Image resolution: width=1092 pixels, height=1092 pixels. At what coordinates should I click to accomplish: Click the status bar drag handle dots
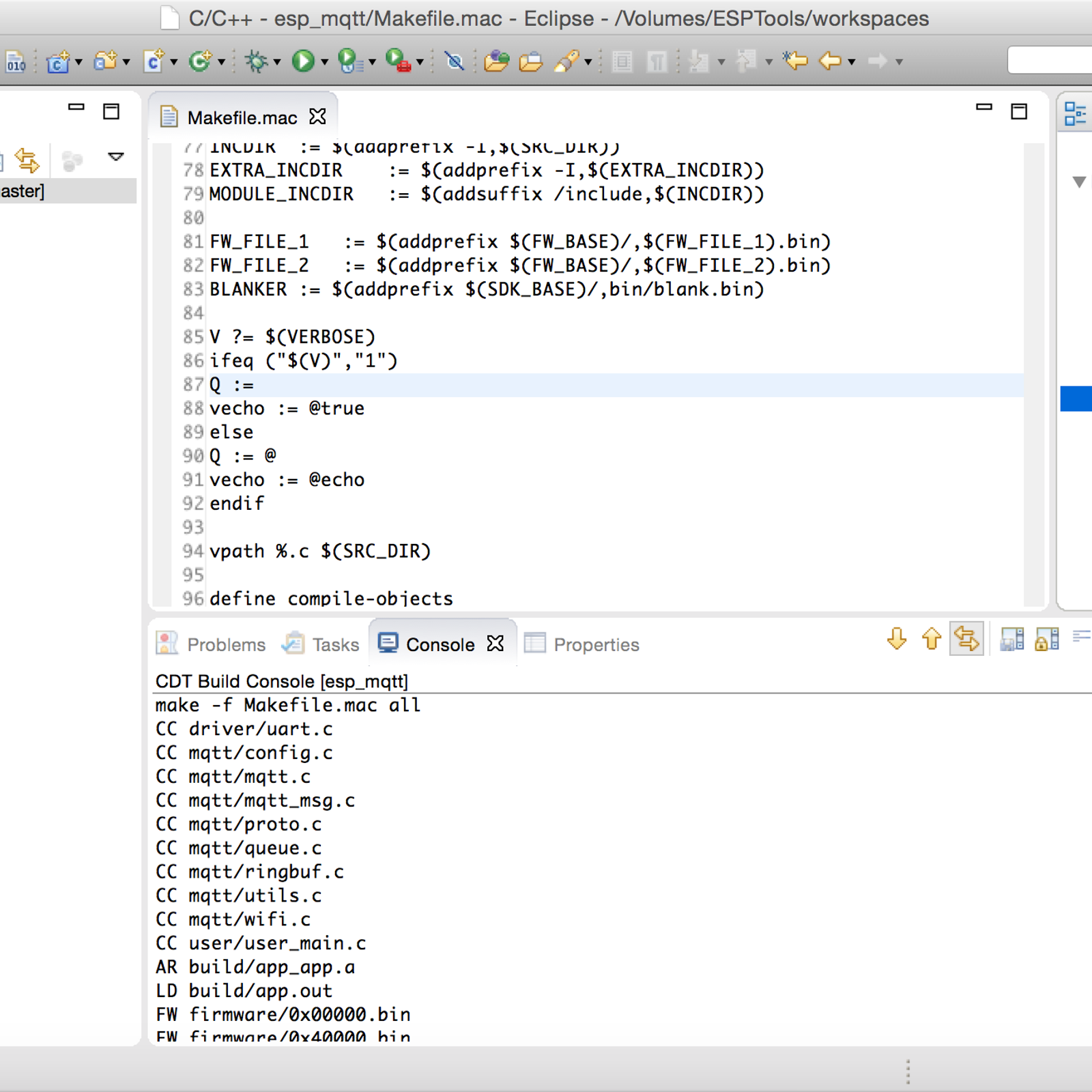point(908,1072)
